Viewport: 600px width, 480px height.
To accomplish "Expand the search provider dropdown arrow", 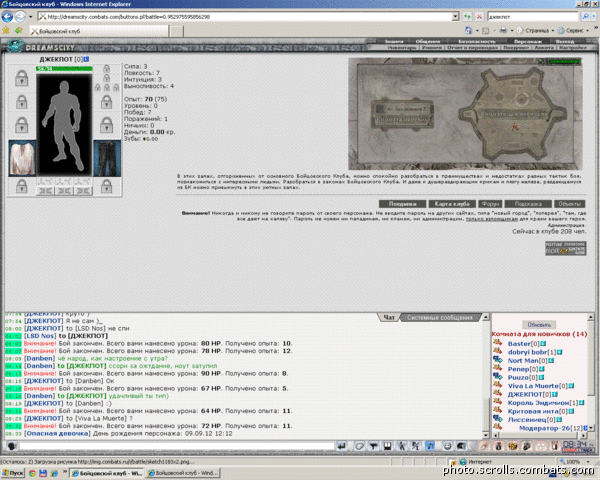I will (x=593, y=17).
